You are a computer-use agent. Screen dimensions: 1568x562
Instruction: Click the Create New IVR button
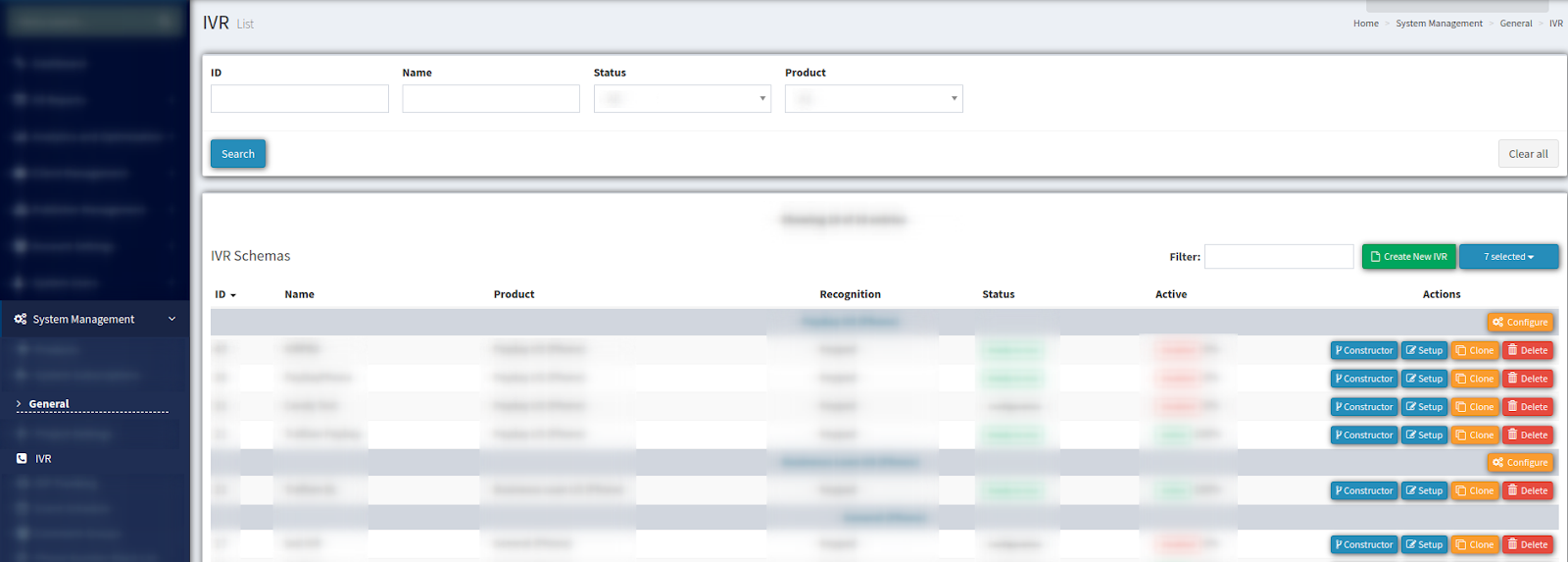(x=1408, y=257)
